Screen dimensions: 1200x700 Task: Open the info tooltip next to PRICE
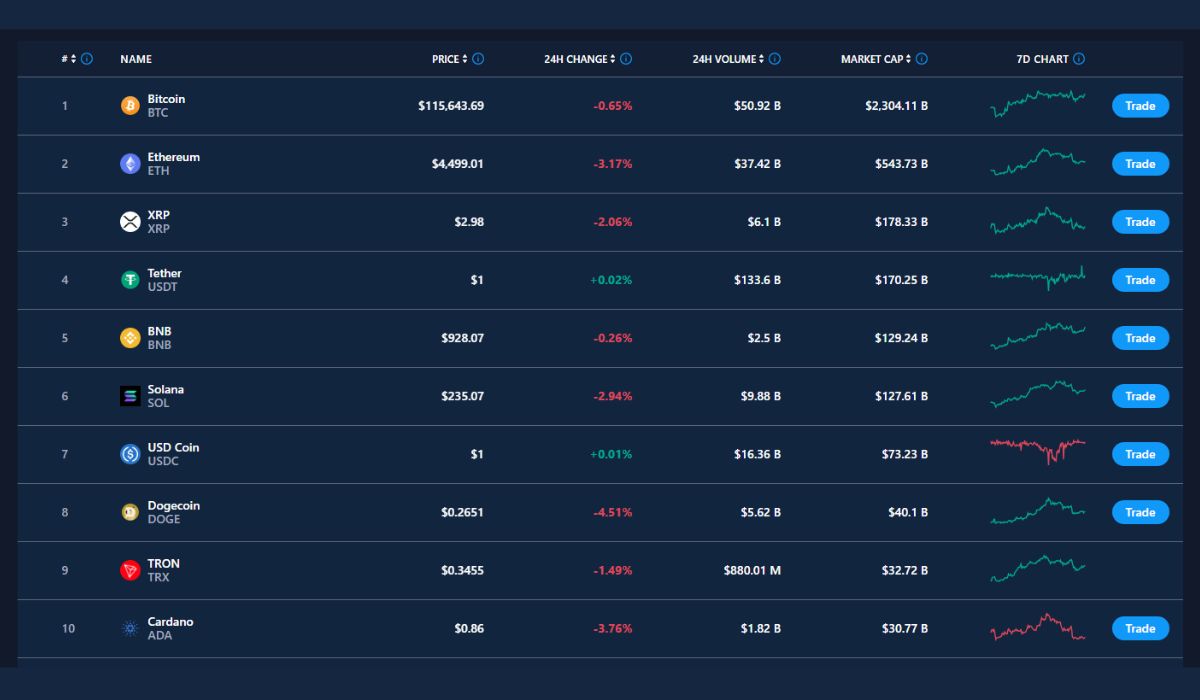(x=479, y=59)
